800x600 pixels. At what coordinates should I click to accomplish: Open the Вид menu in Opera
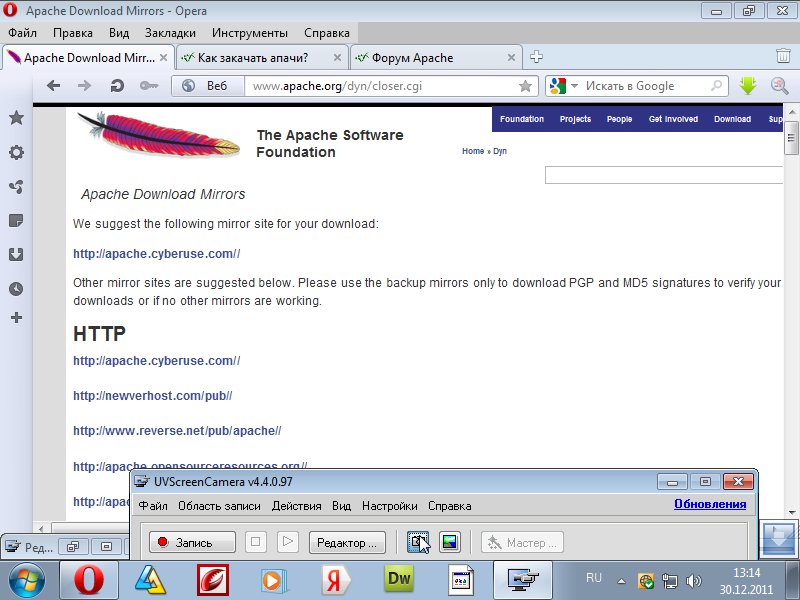(118, 33)
